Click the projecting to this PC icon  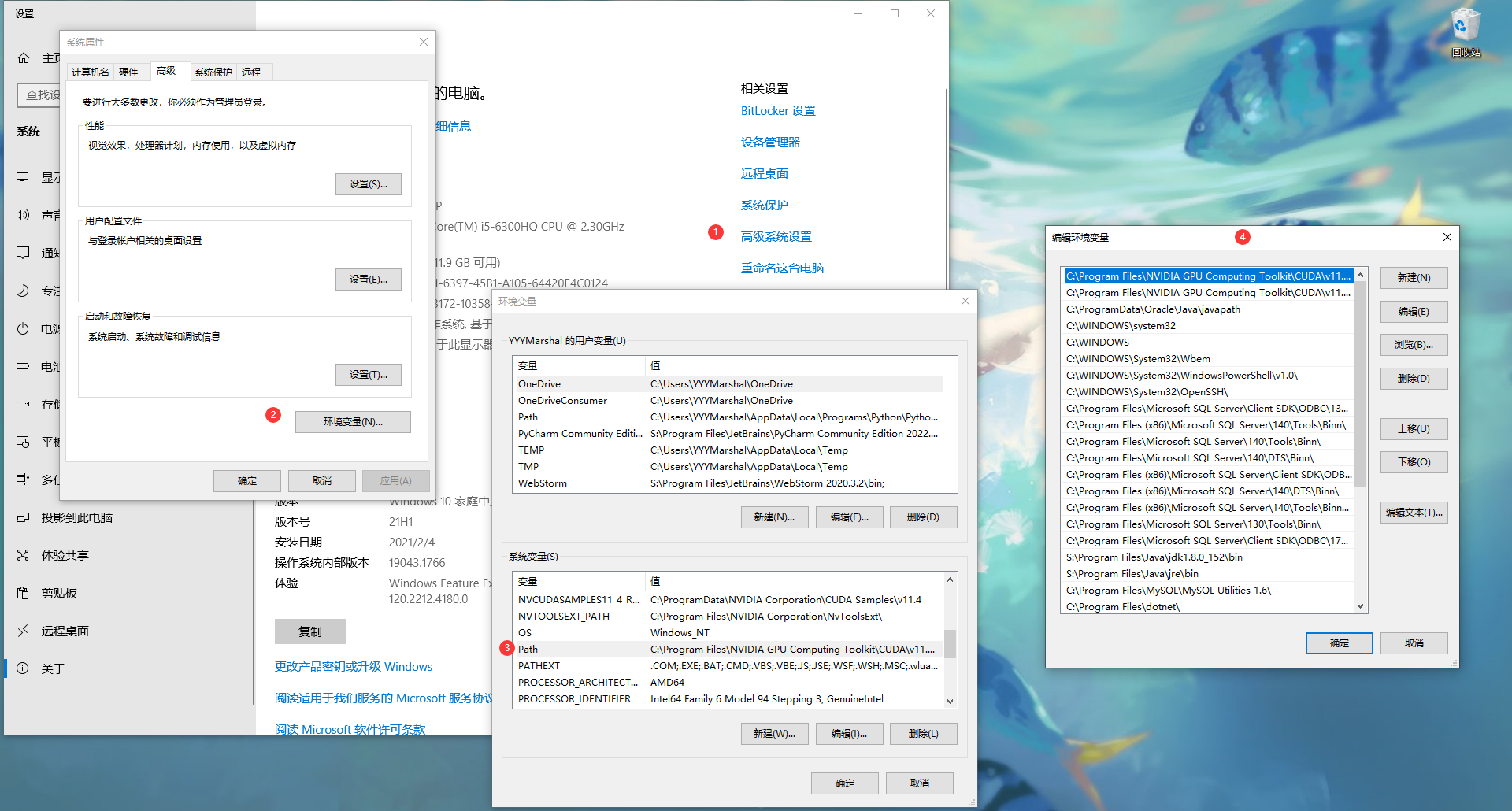point(23,517)
